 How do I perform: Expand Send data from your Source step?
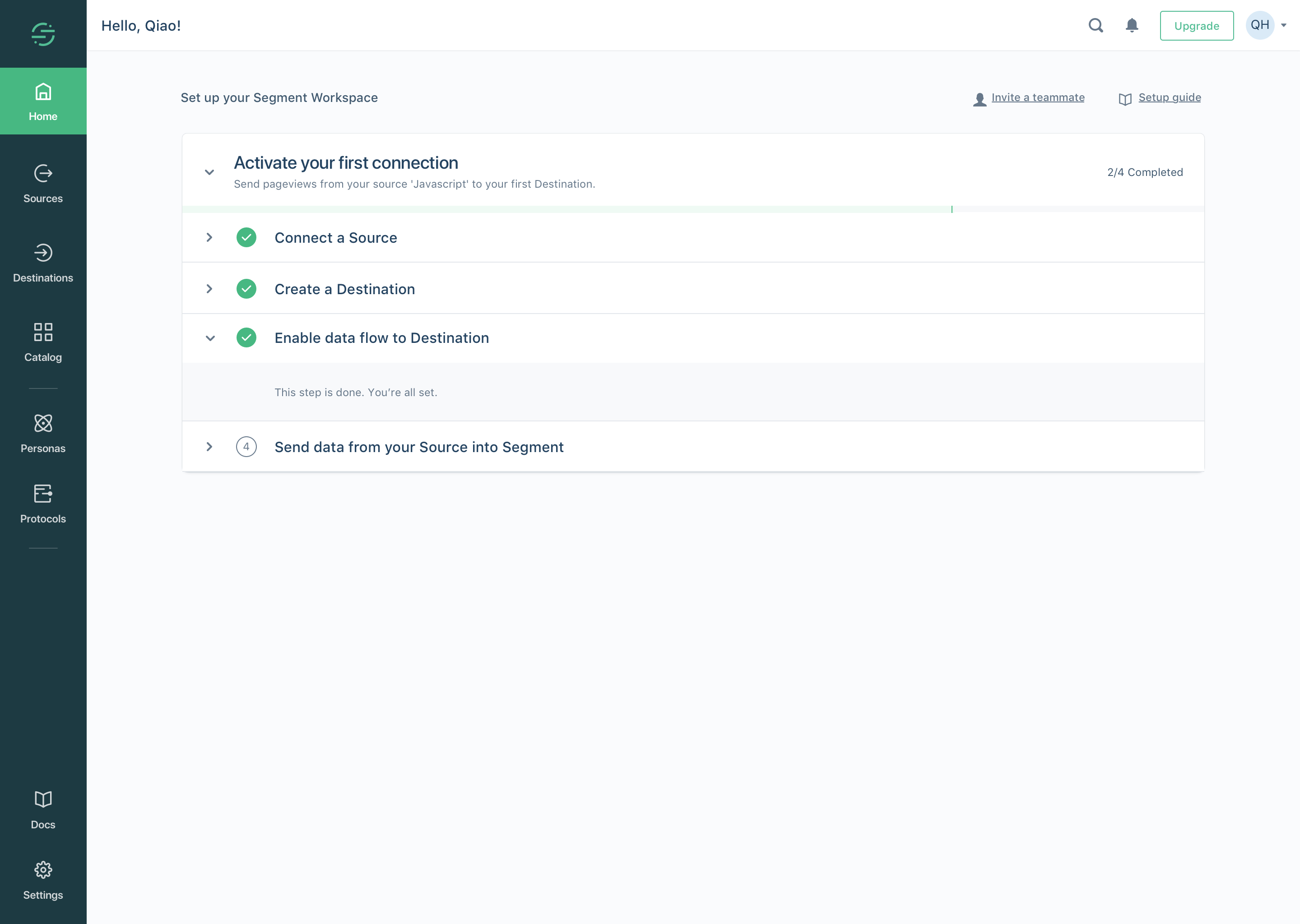click(x=209, y=447)
